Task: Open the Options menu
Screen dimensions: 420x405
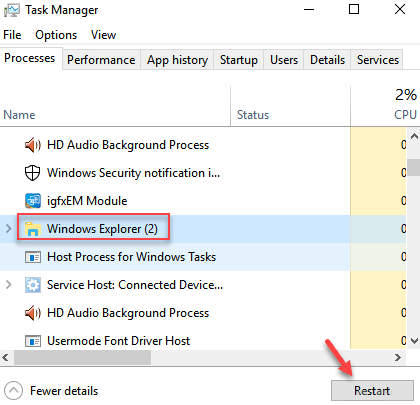Action: tap(56, 35)
